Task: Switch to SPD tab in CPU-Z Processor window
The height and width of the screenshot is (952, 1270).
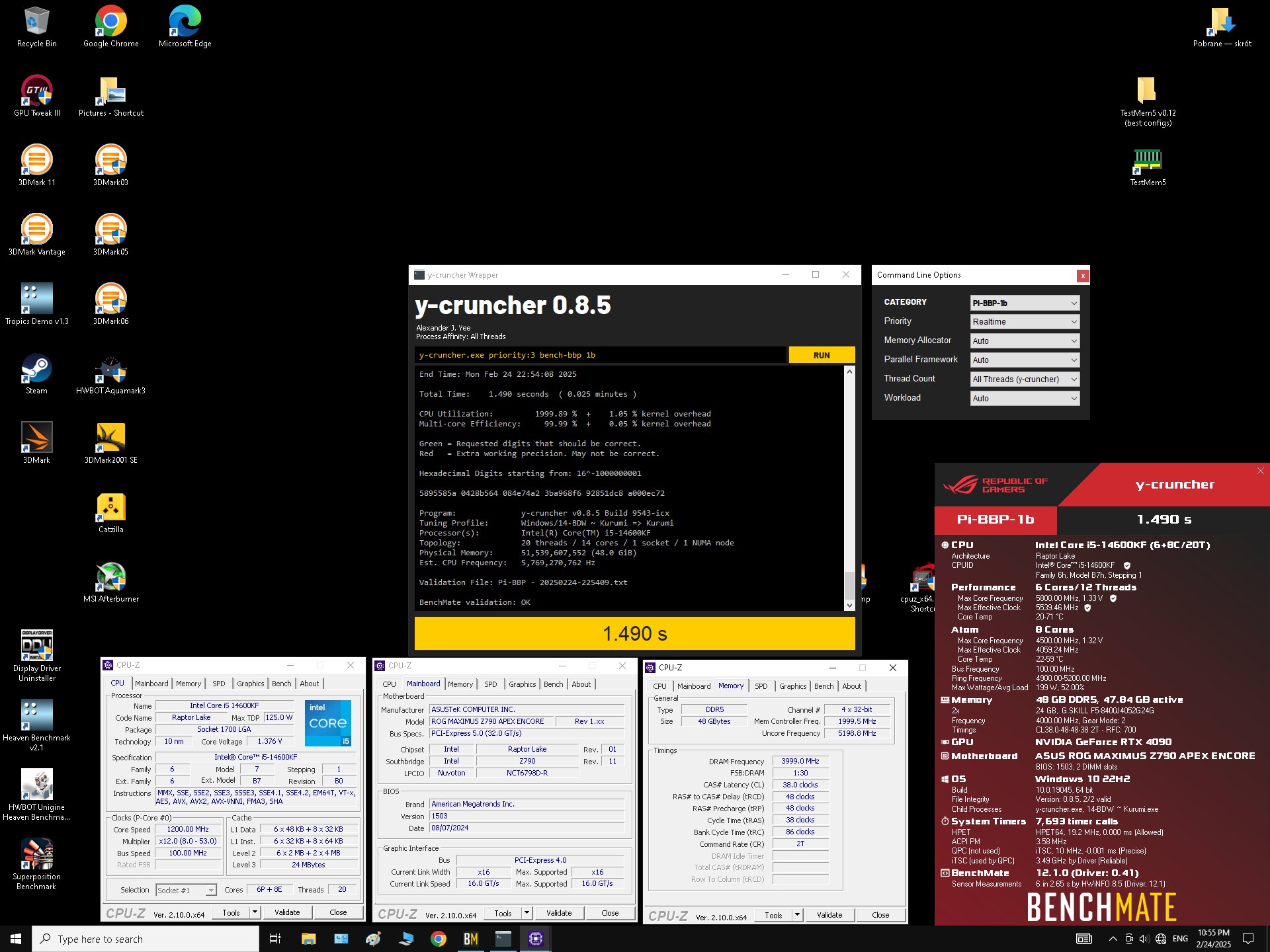Action: 219,684
